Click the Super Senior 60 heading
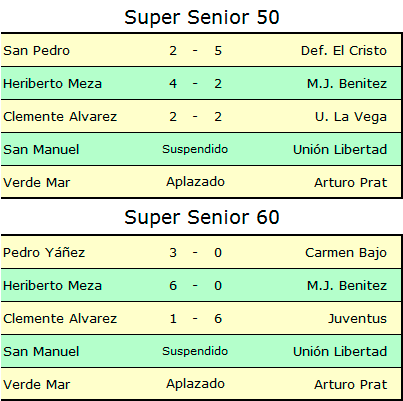 202,218
